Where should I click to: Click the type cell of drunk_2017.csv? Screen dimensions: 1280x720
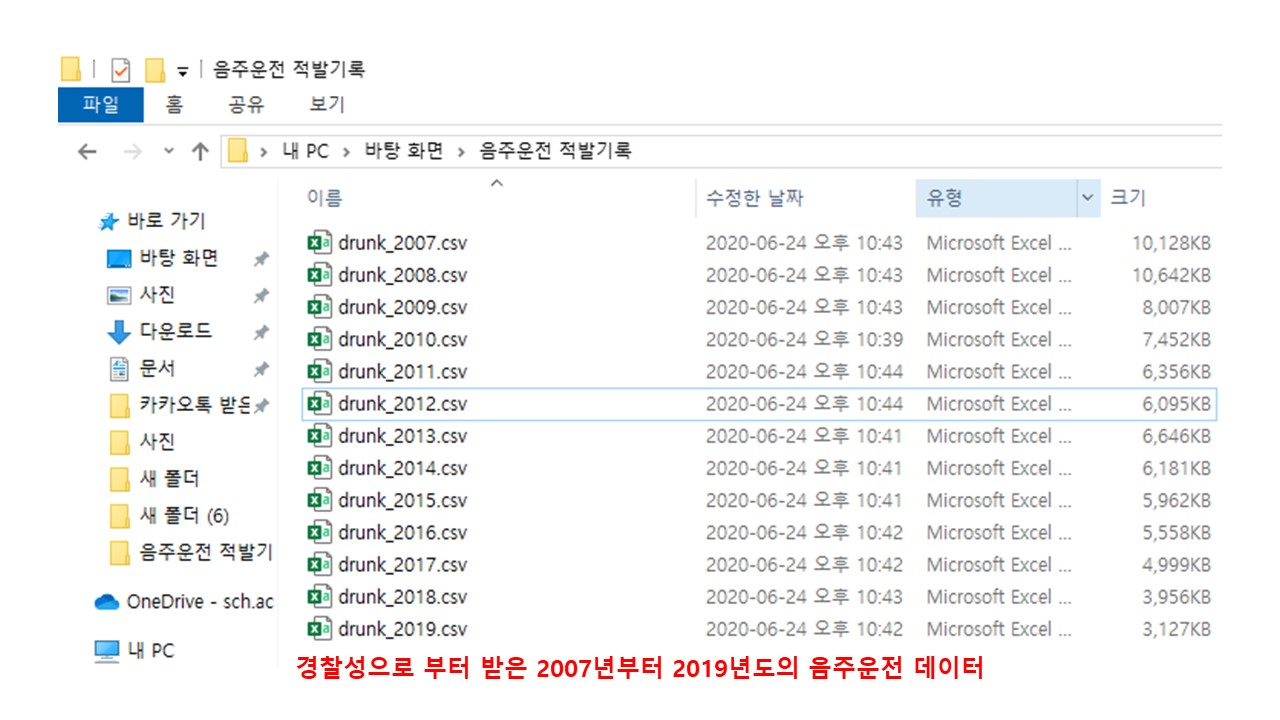coord(998,564)
